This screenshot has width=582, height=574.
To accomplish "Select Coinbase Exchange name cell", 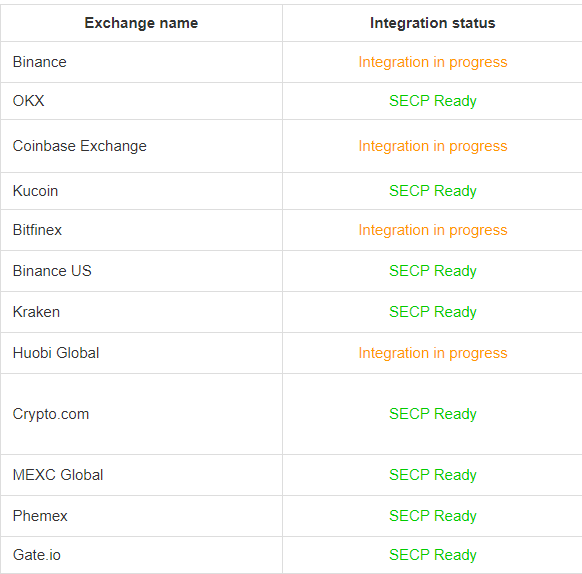I will 80,146.
